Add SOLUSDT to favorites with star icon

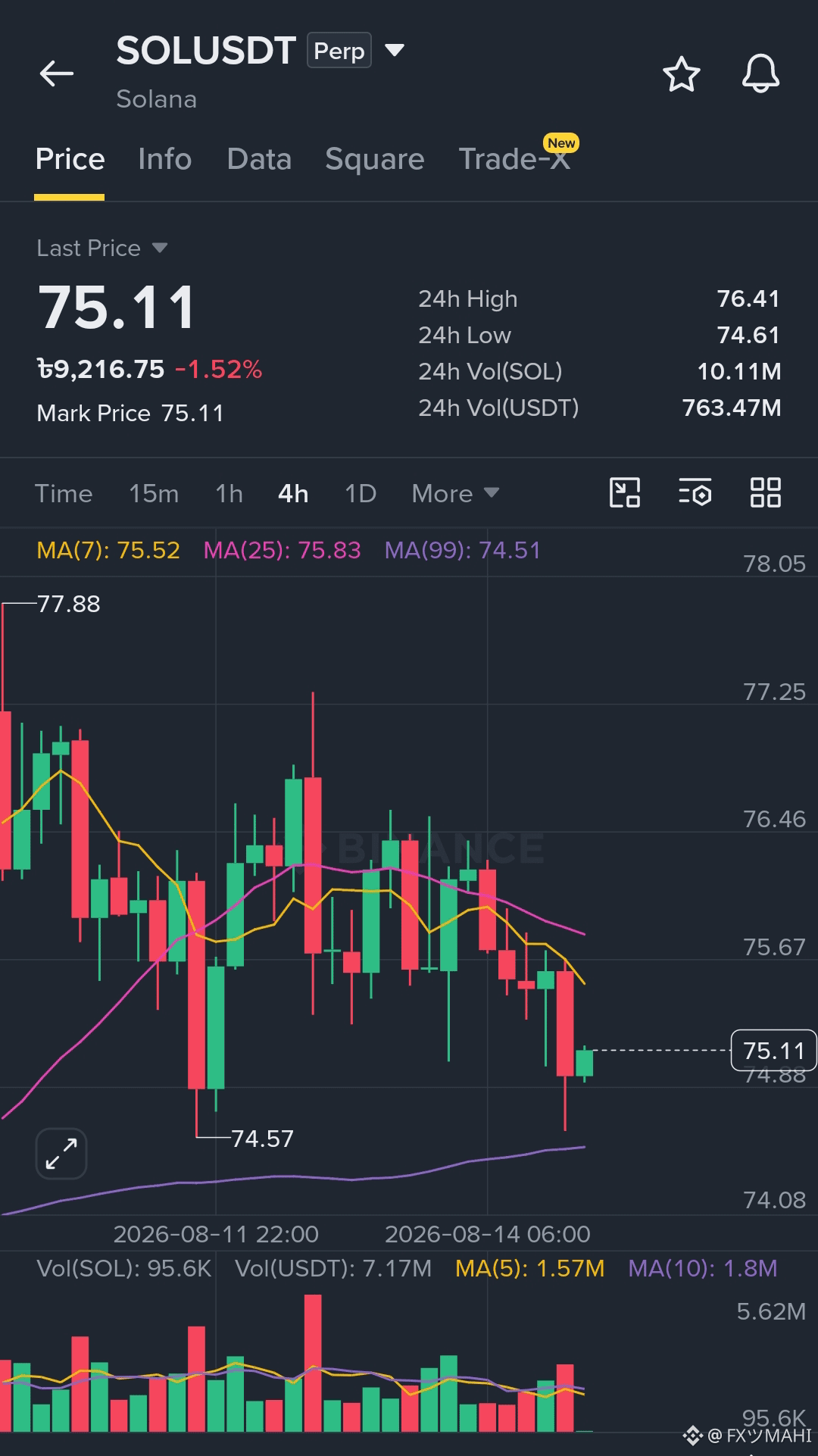click(x=681, y=74)
